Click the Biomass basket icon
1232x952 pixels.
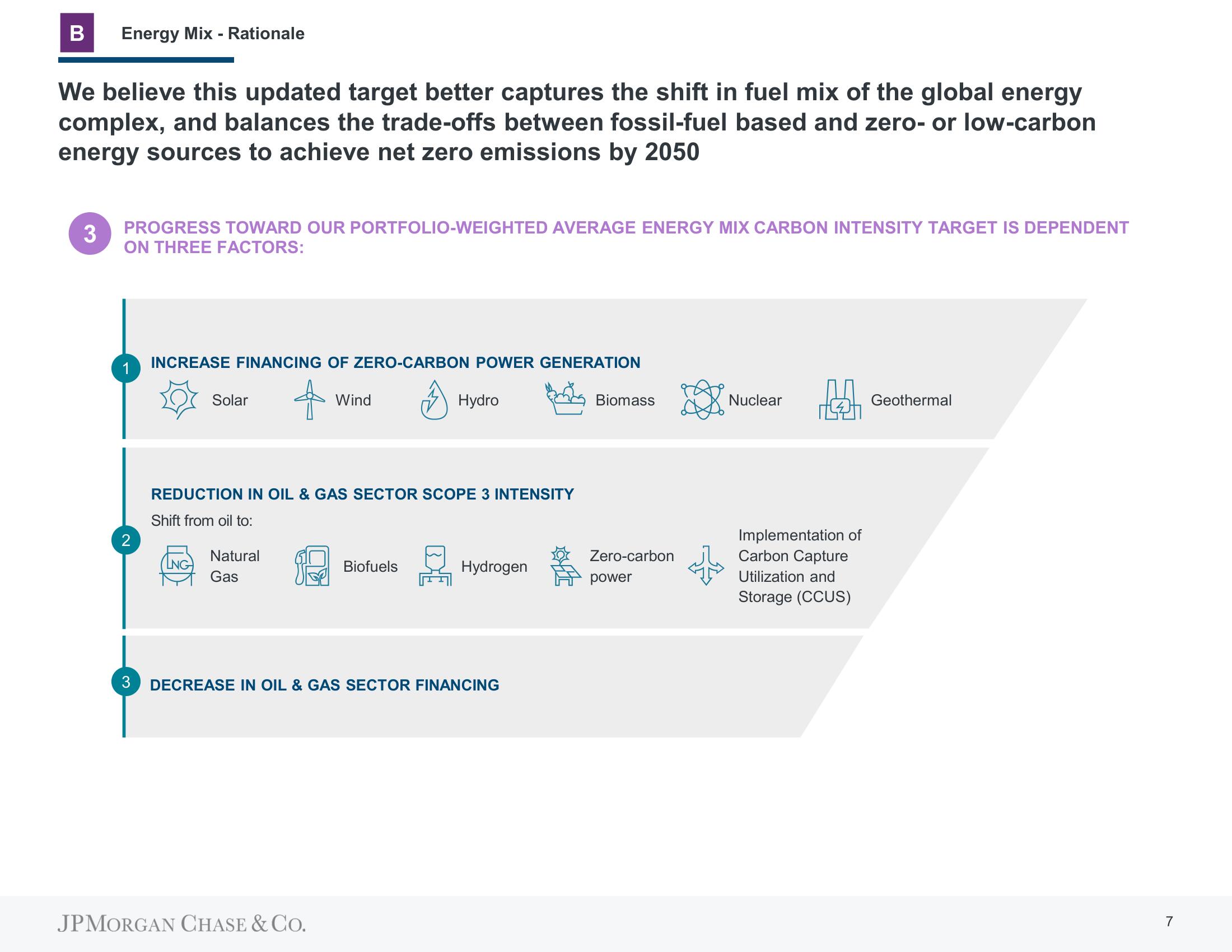(564, 399)
